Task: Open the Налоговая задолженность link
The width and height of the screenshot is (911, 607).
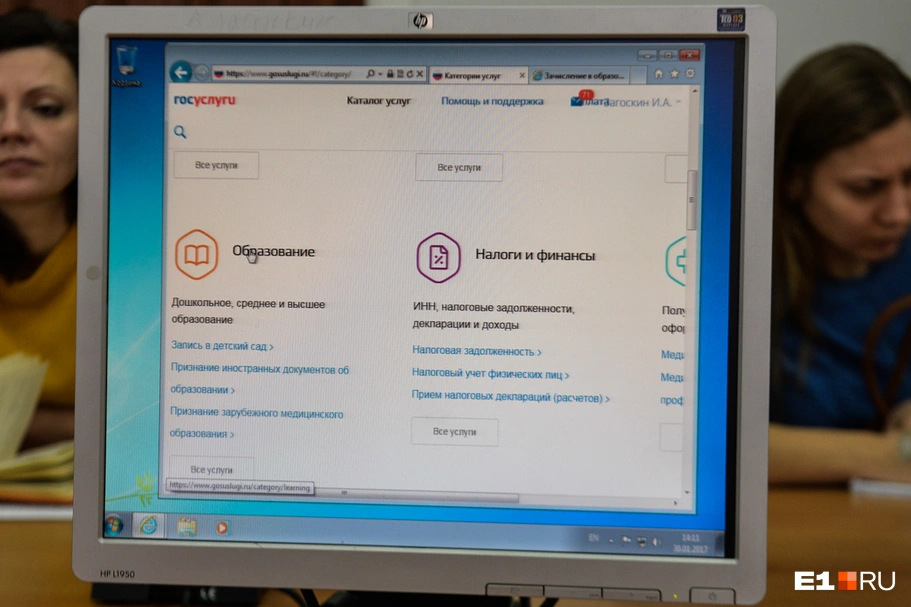Action: coord(476,351)
